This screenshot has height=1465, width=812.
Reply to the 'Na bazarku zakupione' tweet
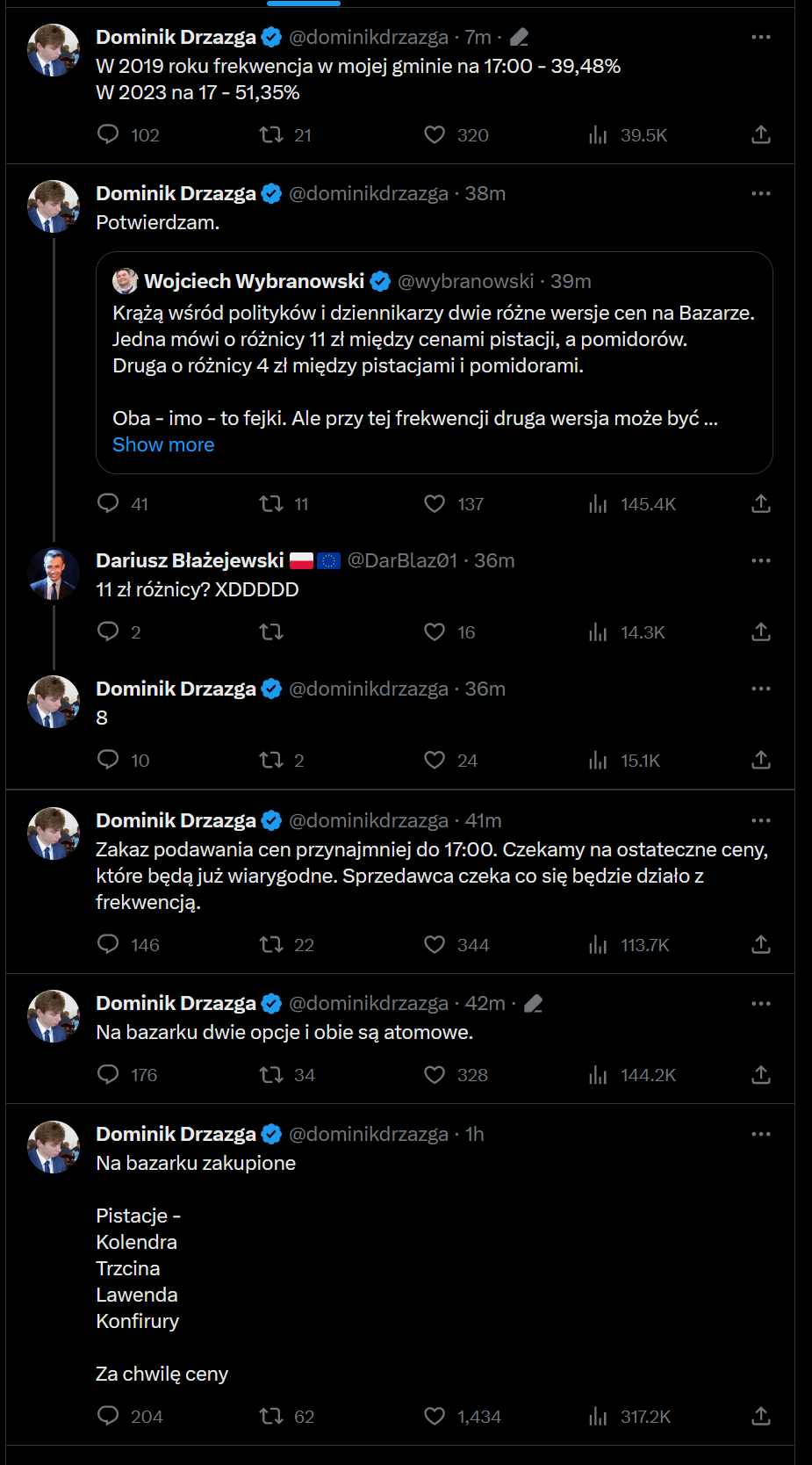pyautogui.click(x=108, y=1416)
